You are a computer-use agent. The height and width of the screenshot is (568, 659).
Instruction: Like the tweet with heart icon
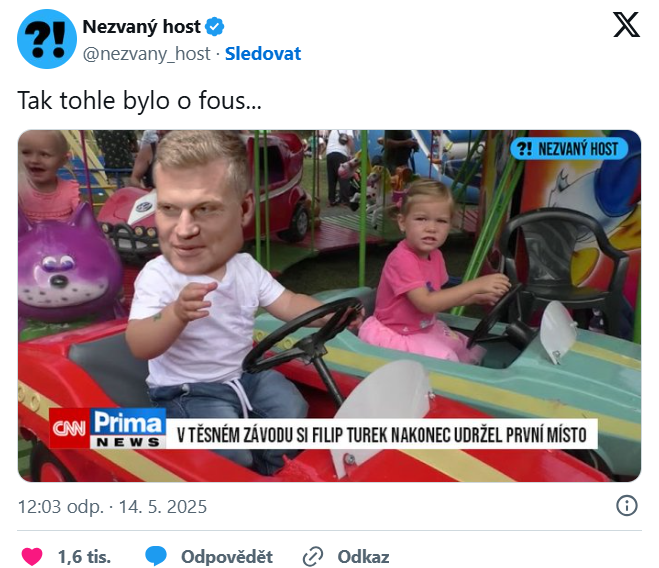(x=32, y=557)
